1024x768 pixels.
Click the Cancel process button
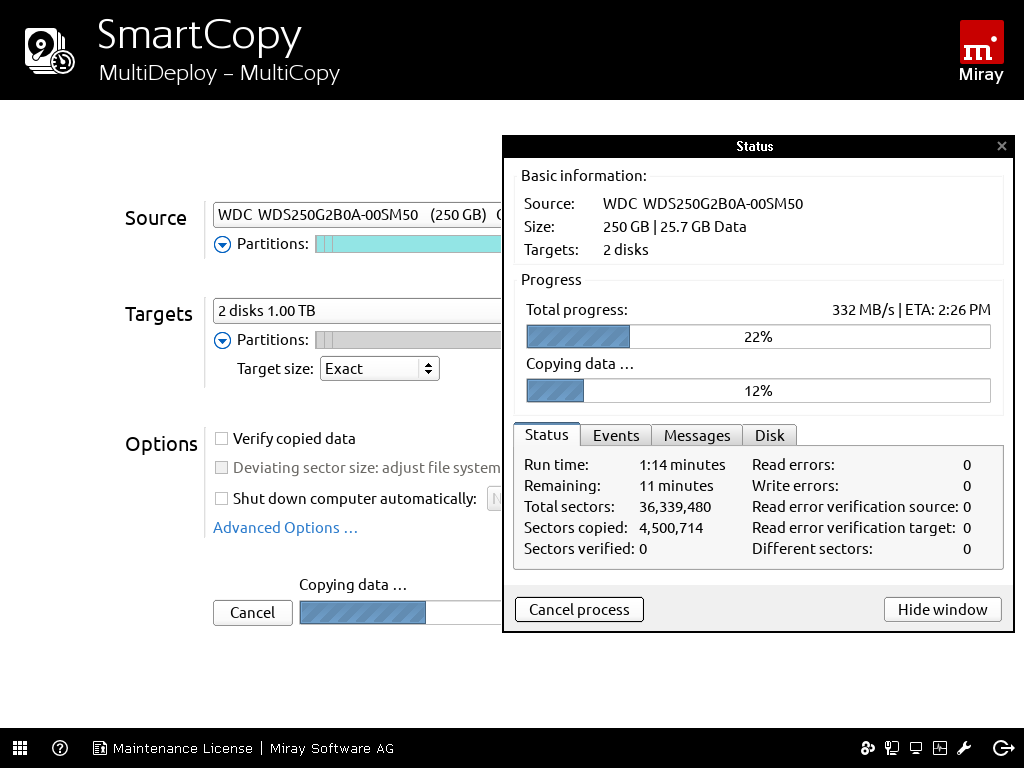tap(578, 609)
